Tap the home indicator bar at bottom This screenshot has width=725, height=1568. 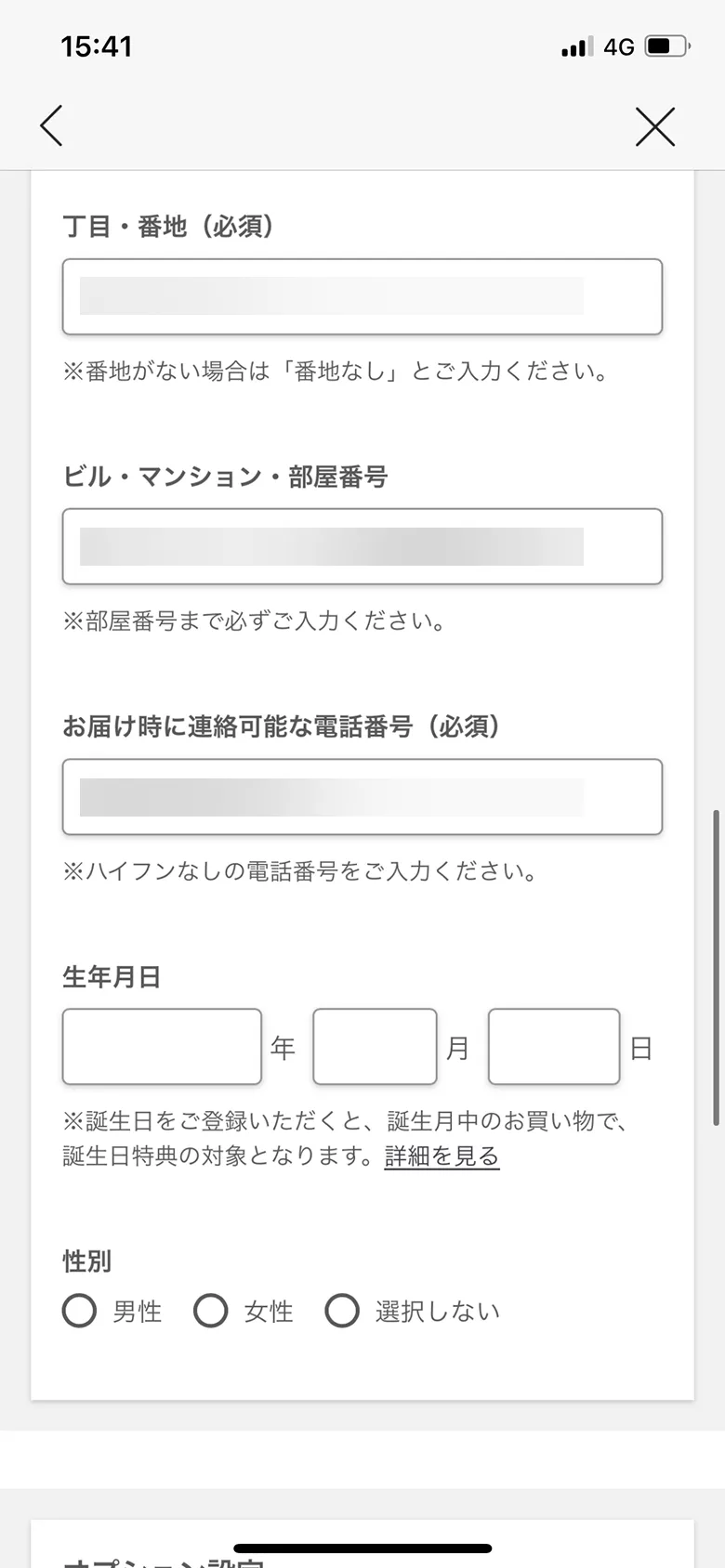[x=362, y=1548]
